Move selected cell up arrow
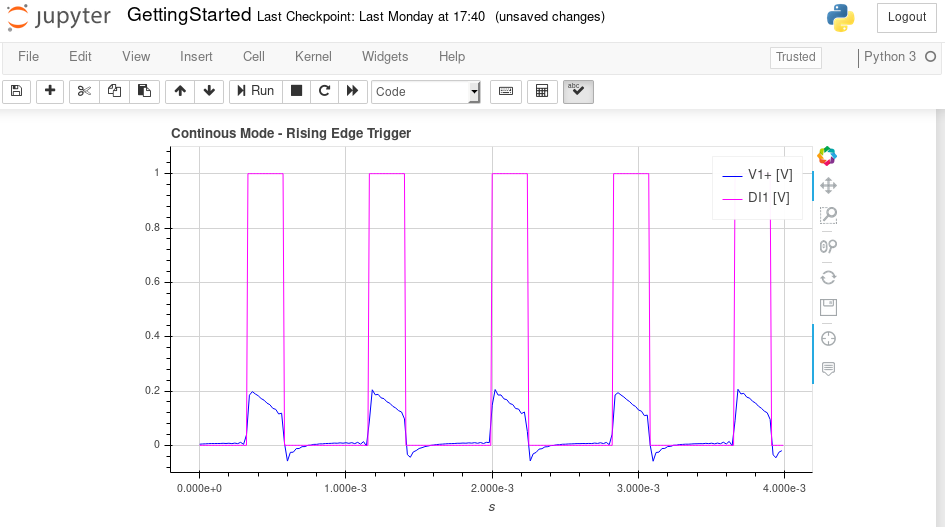Viewport: 945px width, 527px height. tap(180, 92)
